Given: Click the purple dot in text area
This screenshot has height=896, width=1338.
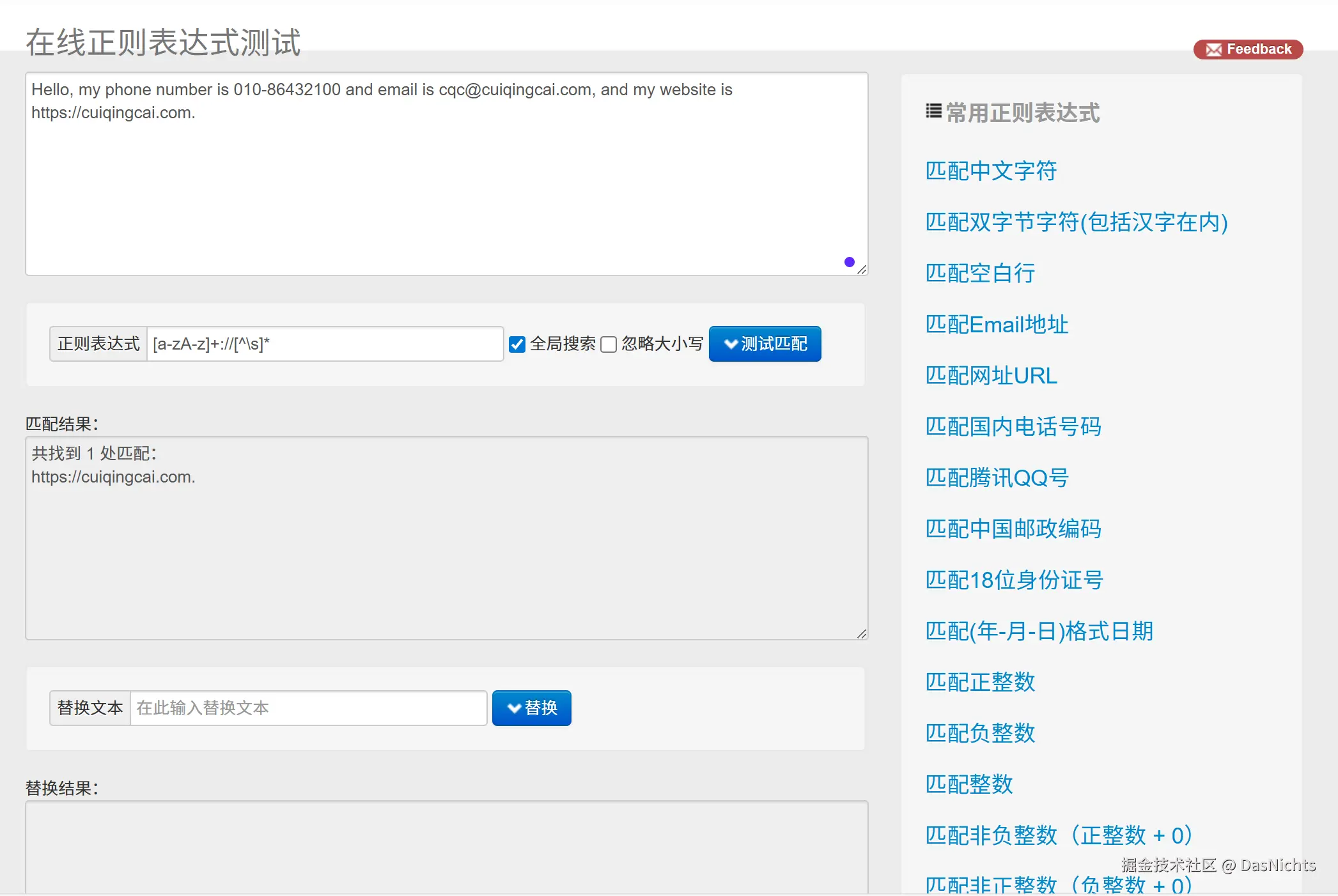Looking at the screenshot, I should pos(849,262).
